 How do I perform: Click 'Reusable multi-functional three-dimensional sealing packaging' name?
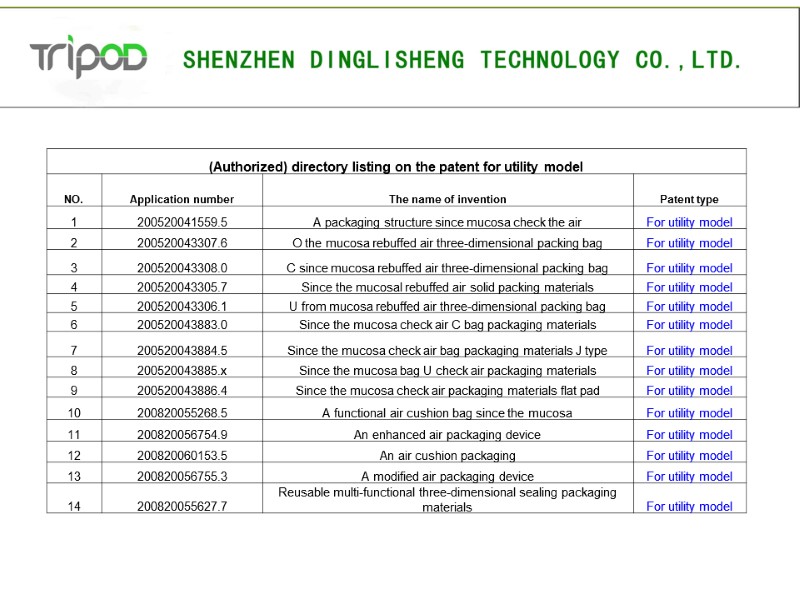tap(447, 499)
